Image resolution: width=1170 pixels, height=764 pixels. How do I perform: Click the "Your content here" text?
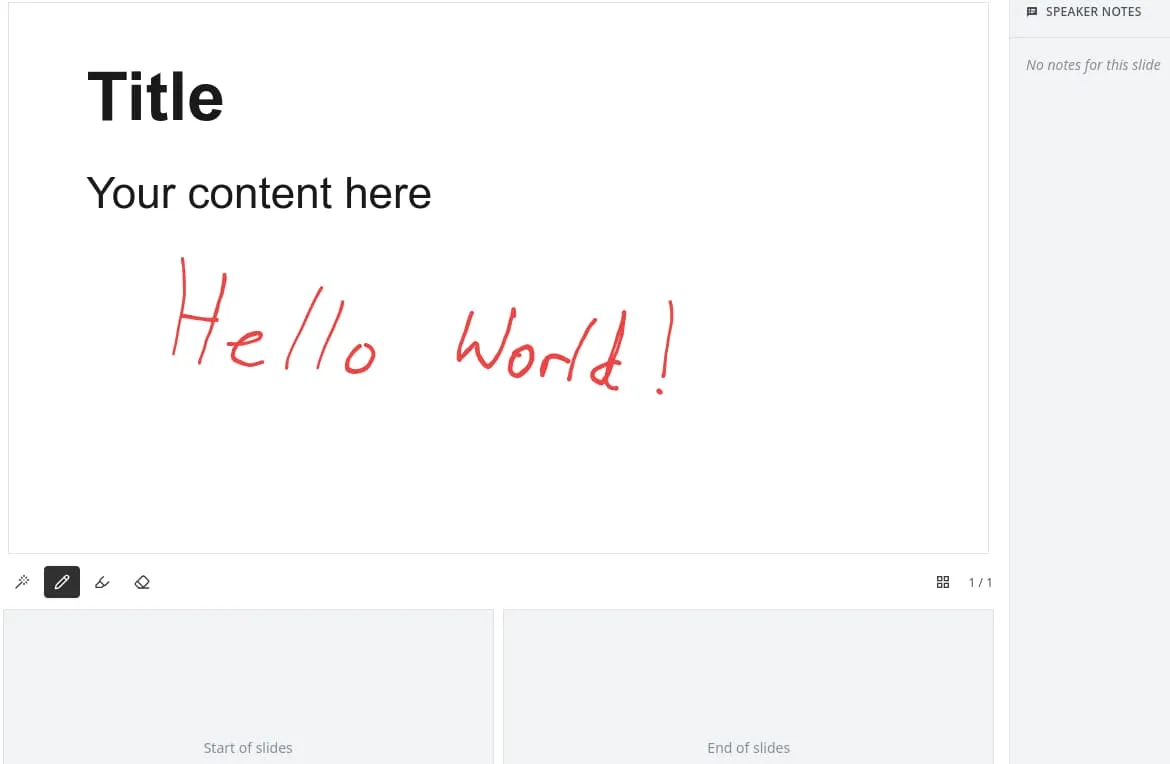259,193
